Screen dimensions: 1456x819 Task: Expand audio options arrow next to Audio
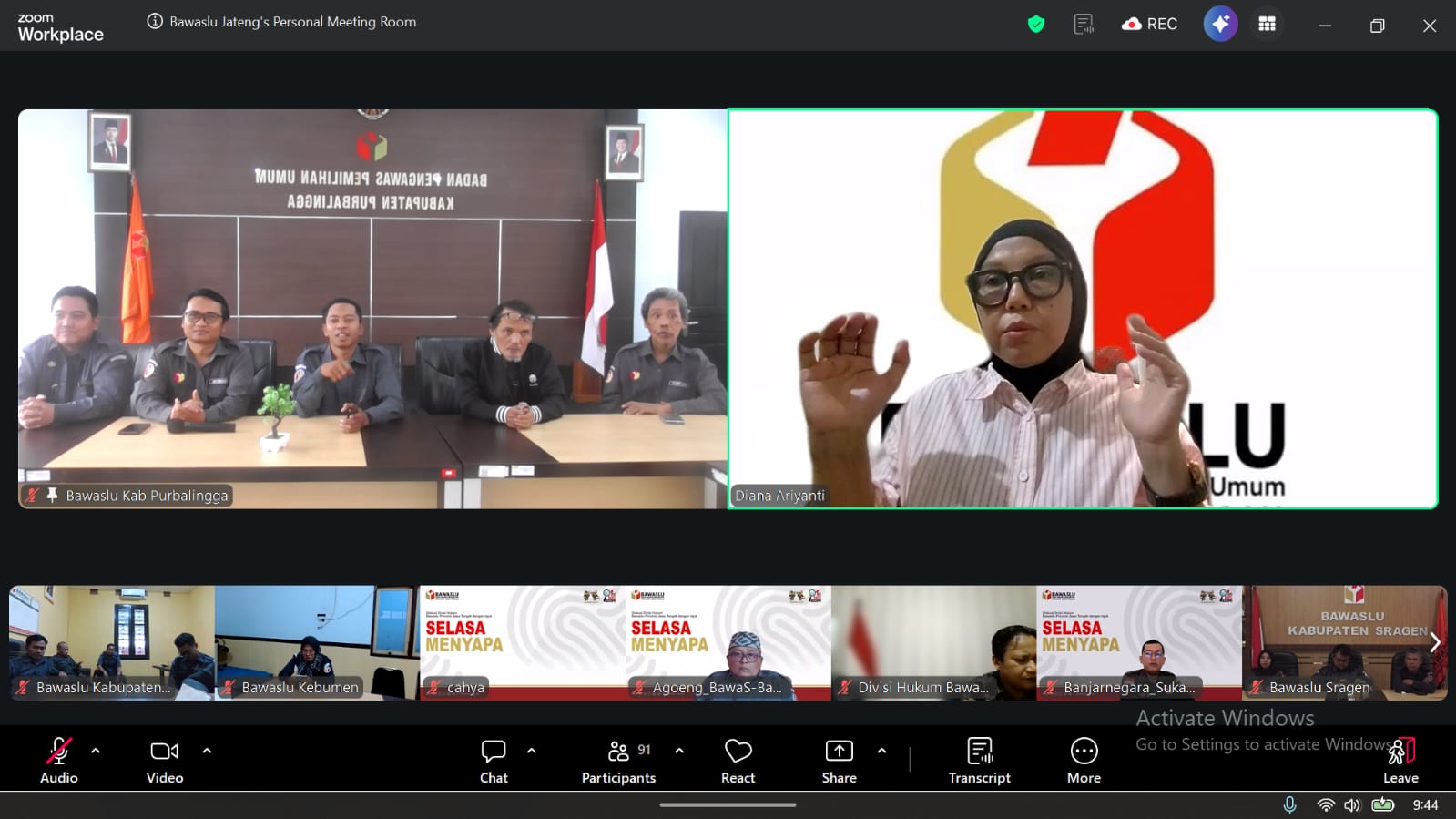click(x=96, y=751)
